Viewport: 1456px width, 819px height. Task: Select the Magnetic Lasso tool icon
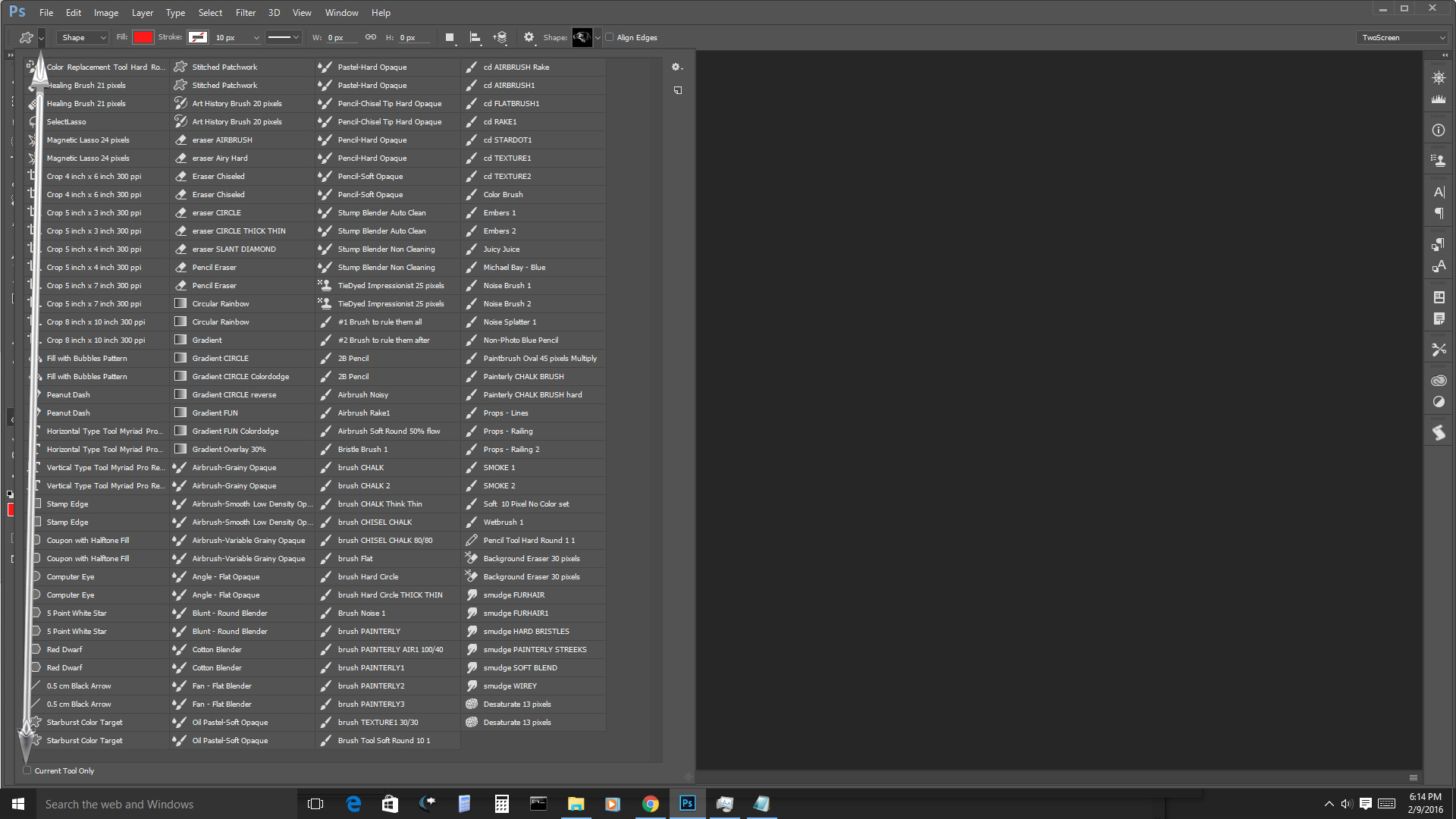tap(32, 140)
